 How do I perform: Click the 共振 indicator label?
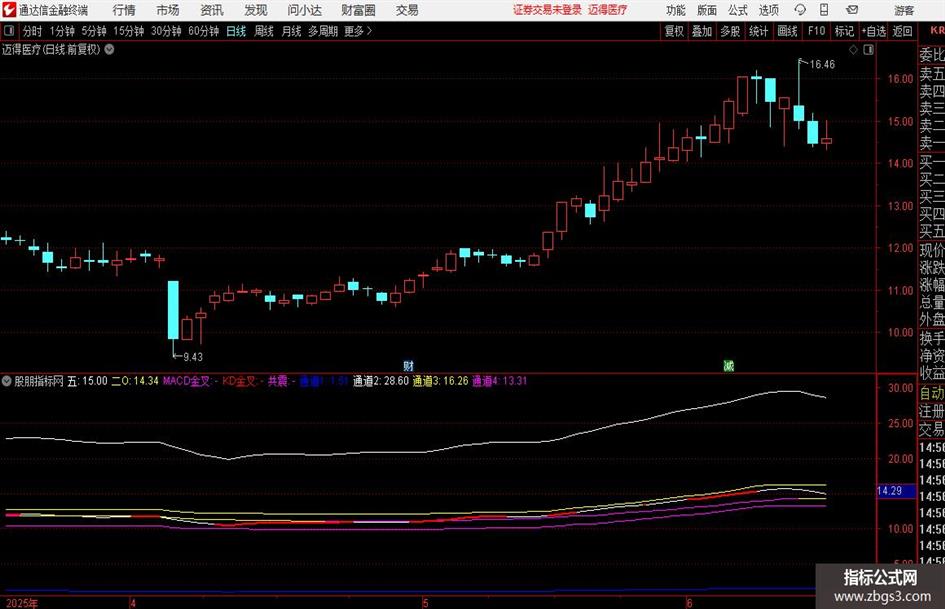tap(277, 381)
